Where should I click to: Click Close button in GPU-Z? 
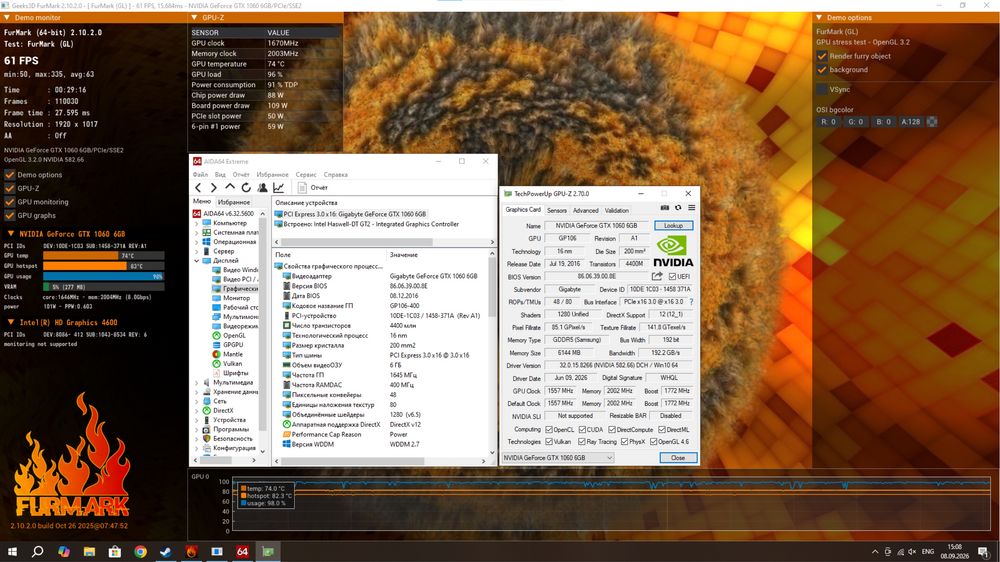pyautogui.click(x=678, y=458)
